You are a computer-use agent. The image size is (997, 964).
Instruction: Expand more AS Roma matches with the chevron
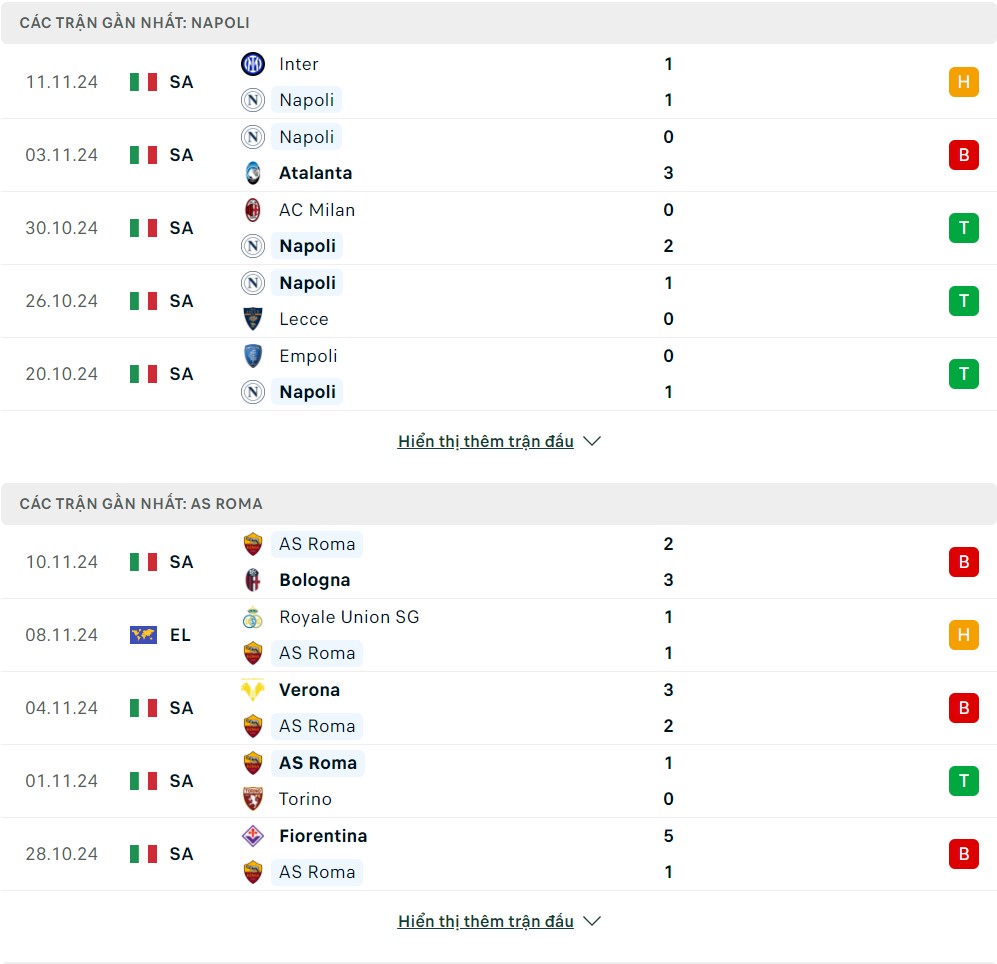tap(592, 921)
